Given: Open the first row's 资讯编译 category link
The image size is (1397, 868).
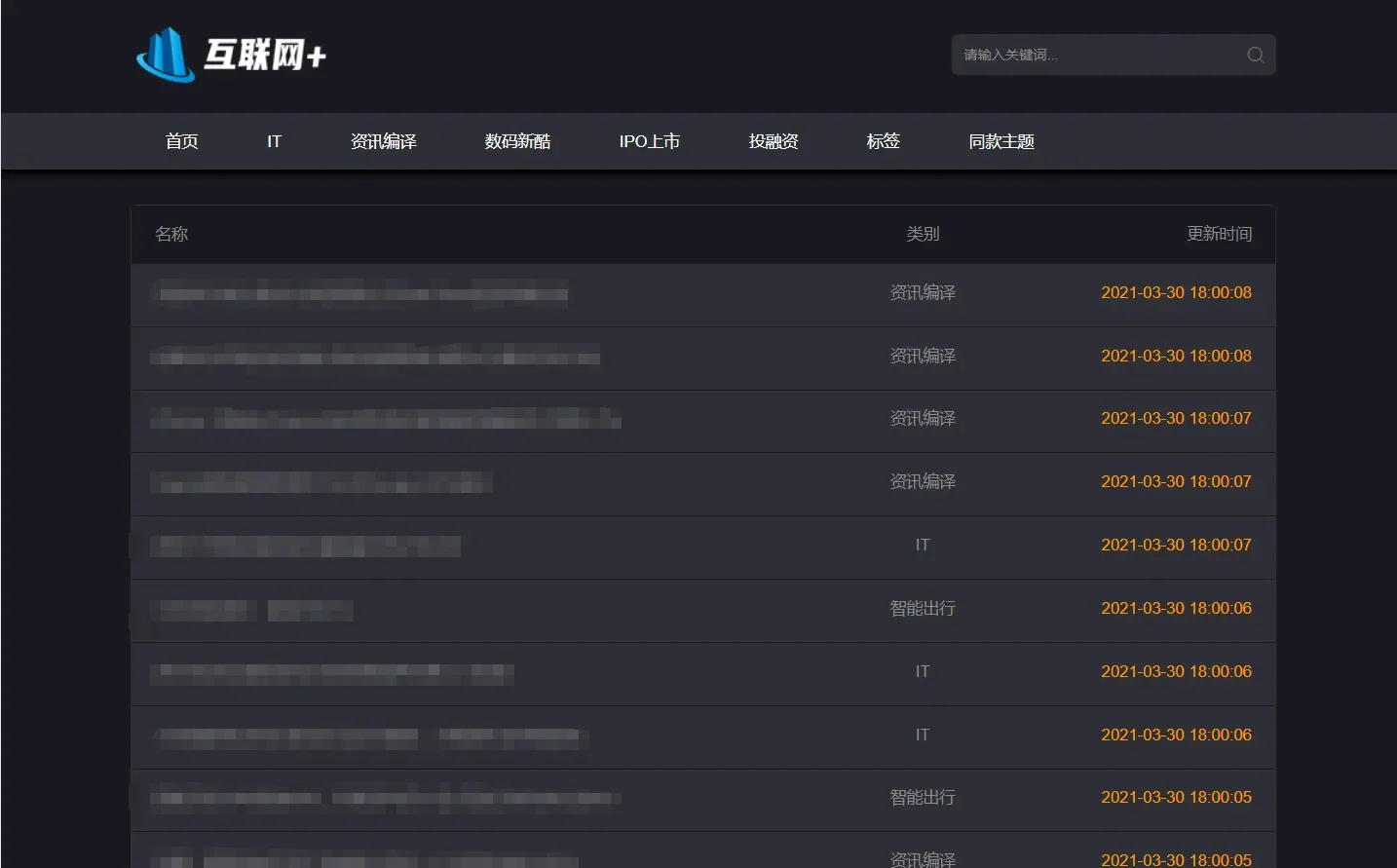Looking at the screenshot, I should coord(922,292).
